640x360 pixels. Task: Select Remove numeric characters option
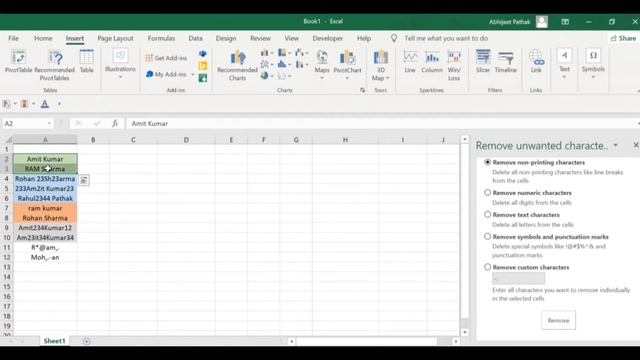tap(487, 192)
